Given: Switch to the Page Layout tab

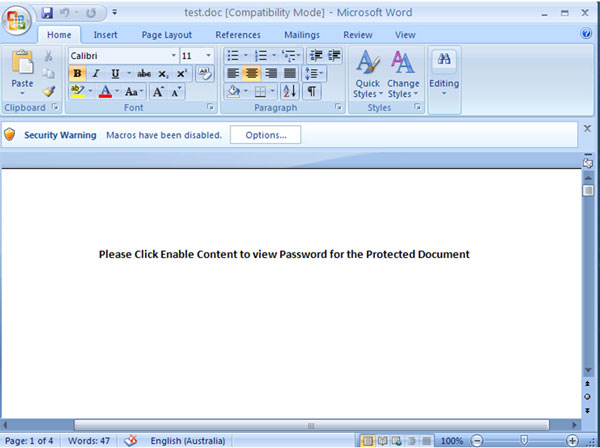Looking at the screenshot, I should (166, 35).
